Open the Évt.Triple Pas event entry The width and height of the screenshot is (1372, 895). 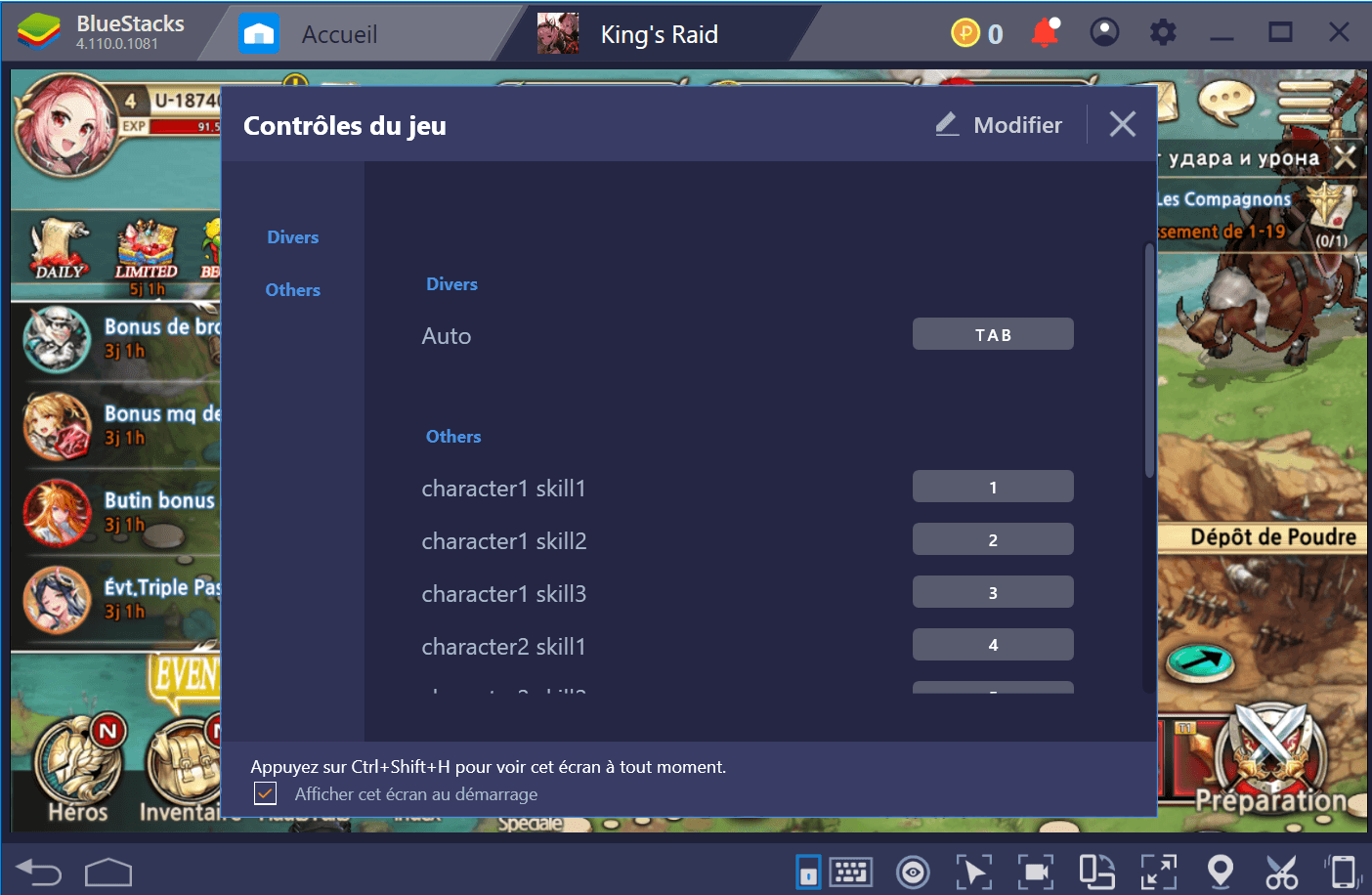(x=117, y=599)
